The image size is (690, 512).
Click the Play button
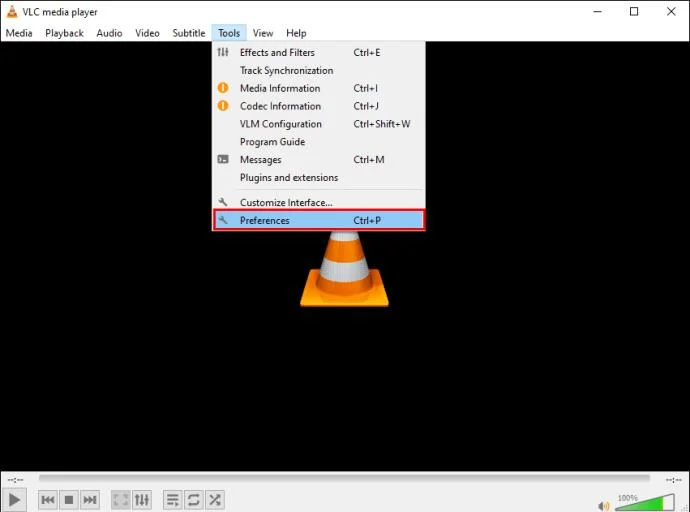[14, 500]
